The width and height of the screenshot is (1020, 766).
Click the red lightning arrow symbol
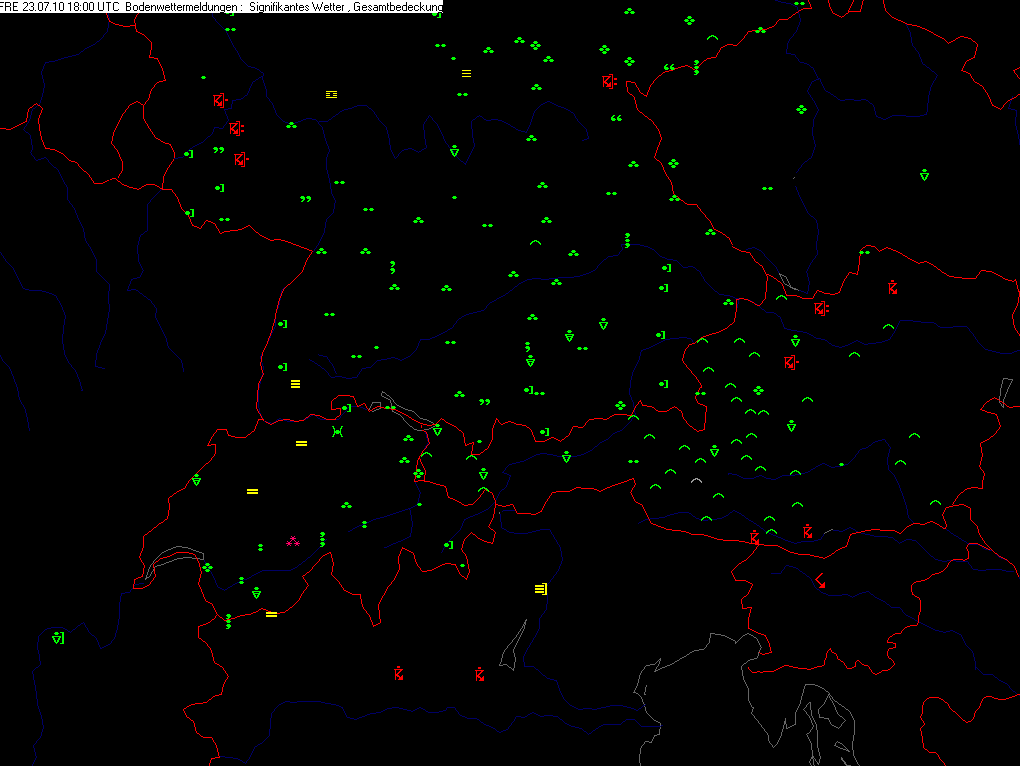820,581
